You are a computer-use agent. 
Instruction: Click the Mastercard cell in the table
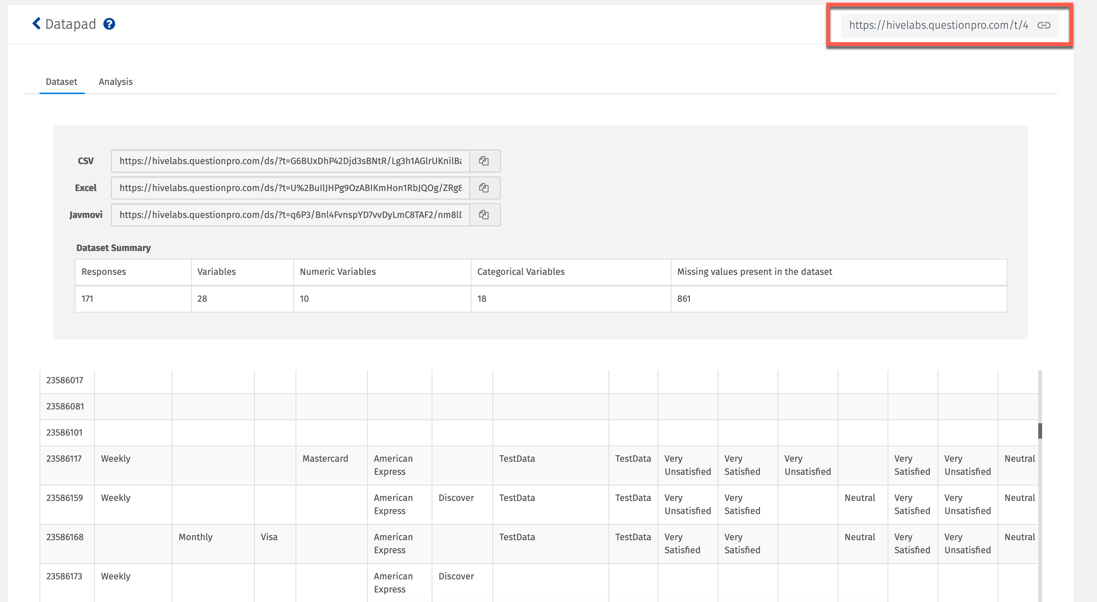[325, 459]
